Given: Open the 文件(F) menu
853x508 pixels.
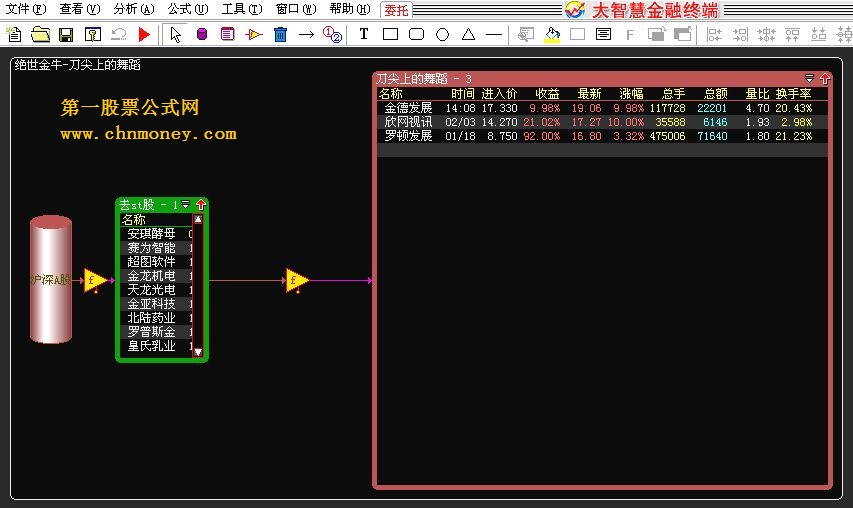Looking at the screenshot, I should 26,9.
